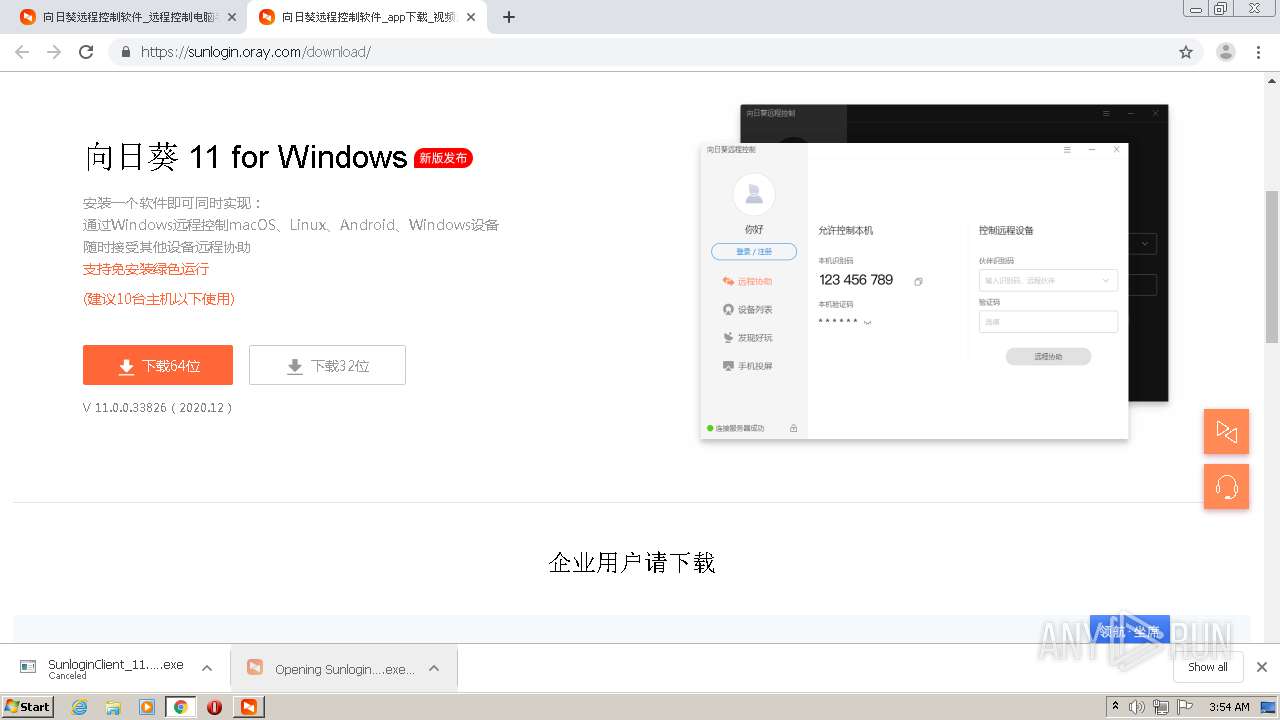Click the 向日葵 11 for Windows heading
Image resolution: width=1280 pixels, height=720 pixels.
point(246,157)
